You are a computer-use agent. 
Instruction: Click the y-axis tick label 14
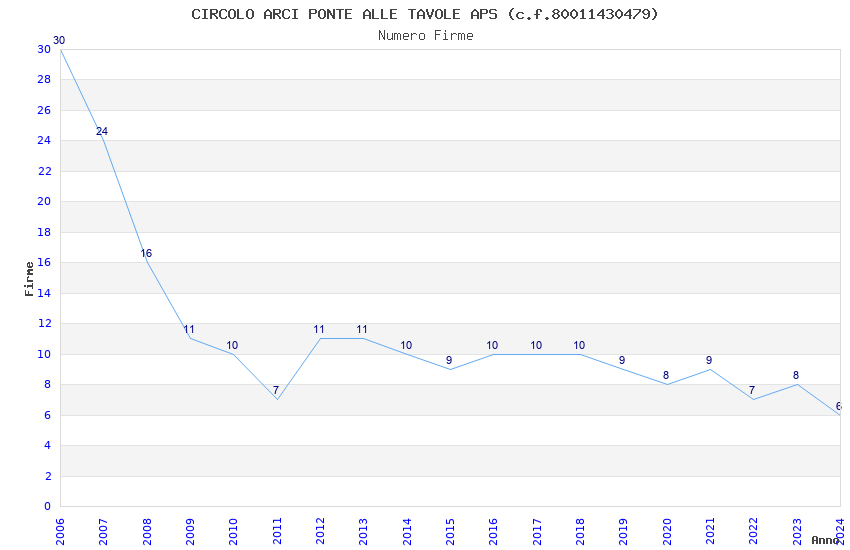tap(44, 293)
